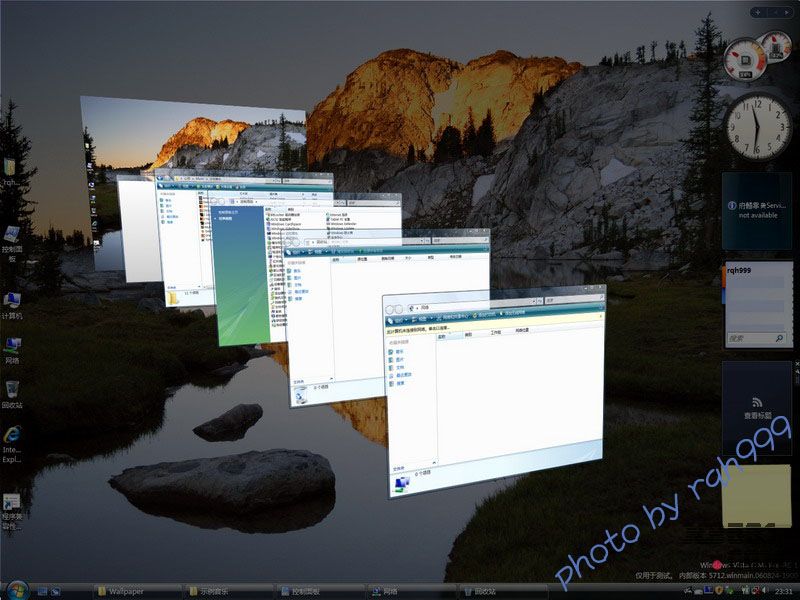This screenshot has height=600, width=800.
Task: Click the Windows Start orb
Action: [17, 590]
